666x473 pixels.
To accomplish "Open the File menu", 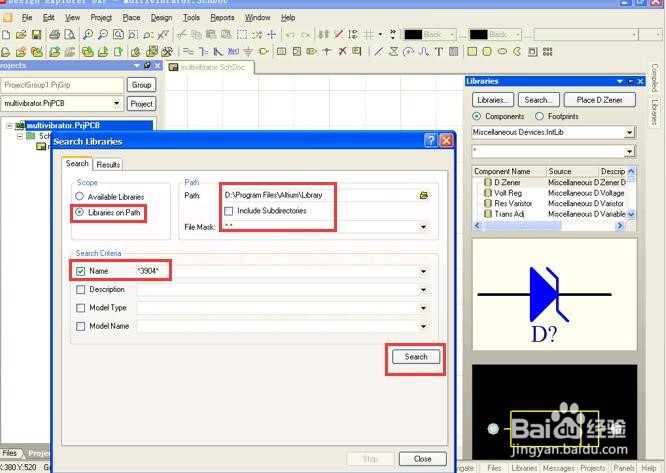I will tap(27, 17).
